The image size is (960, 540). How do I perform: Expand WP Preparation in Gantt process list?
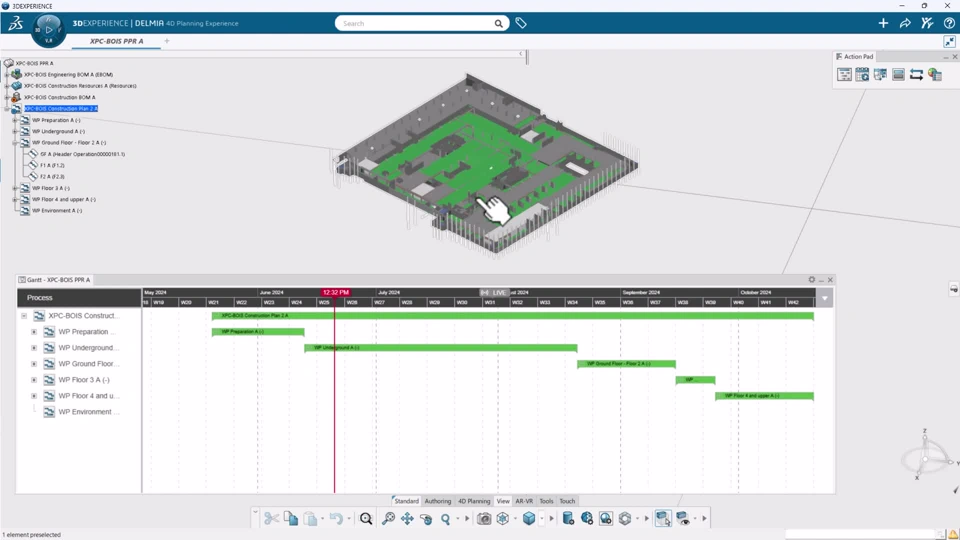point(34,332)
